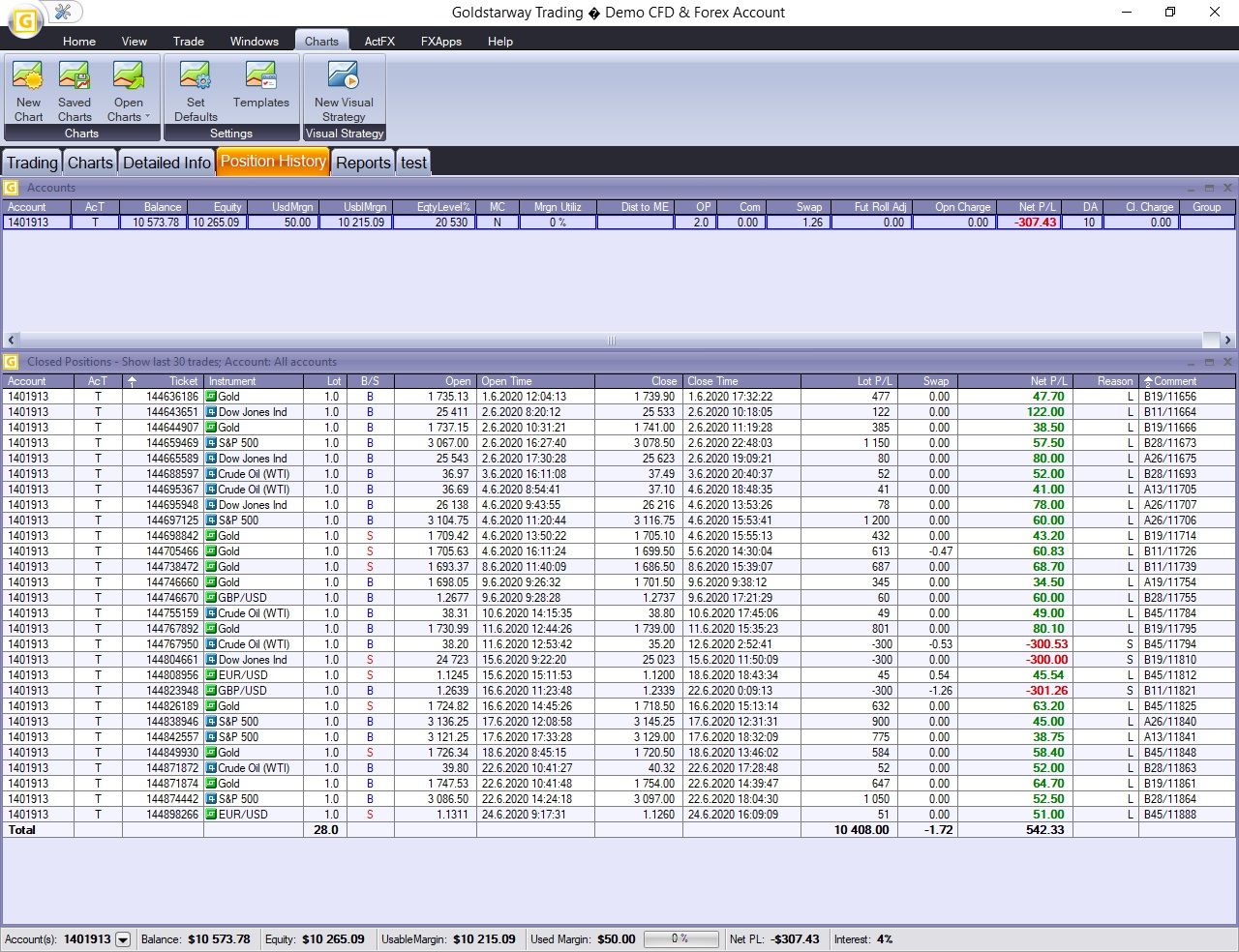Click the Net P/L cell showing -301.26

[x=1014, y=691]
